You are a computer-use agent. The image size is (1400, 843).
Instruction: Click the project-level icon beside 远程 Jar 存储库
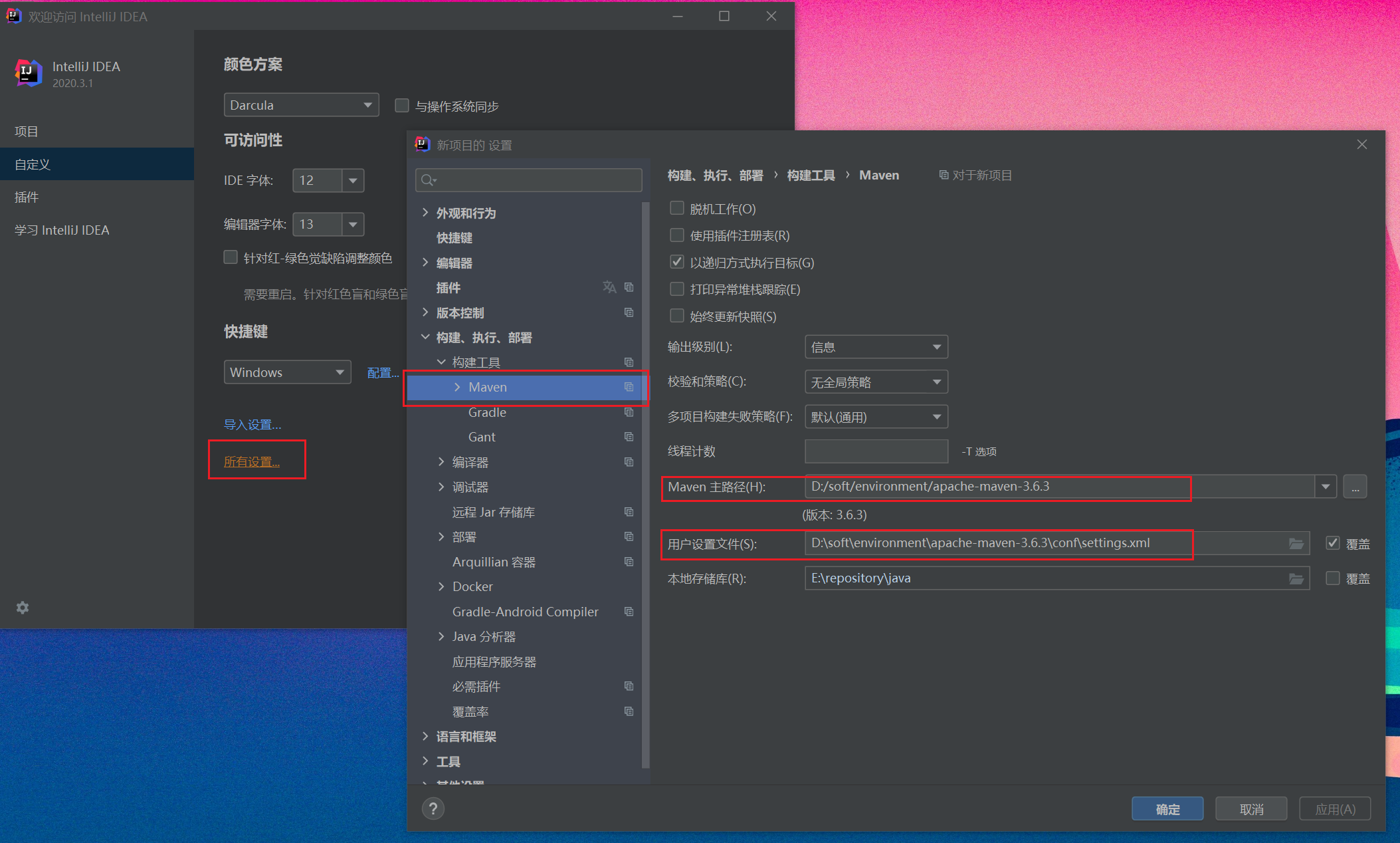click(x=629, y=512)
